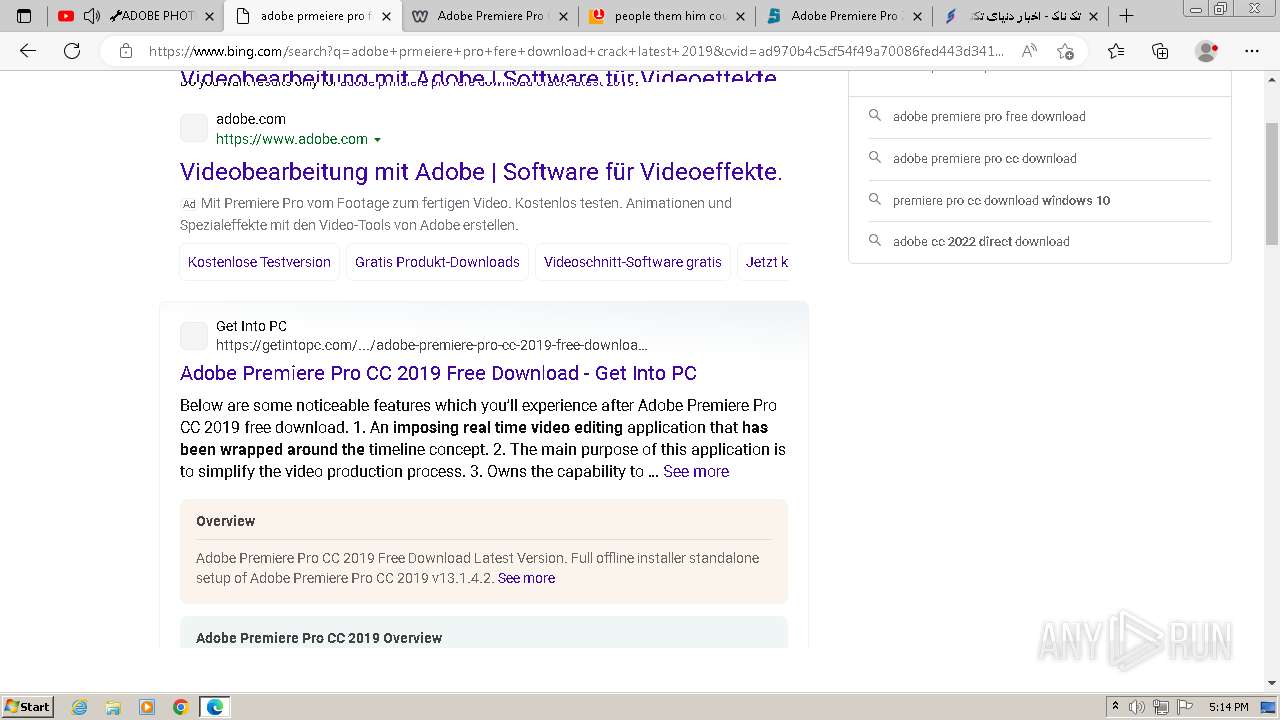Switch to the ADOBE PHOT YouTube tab

135,16
